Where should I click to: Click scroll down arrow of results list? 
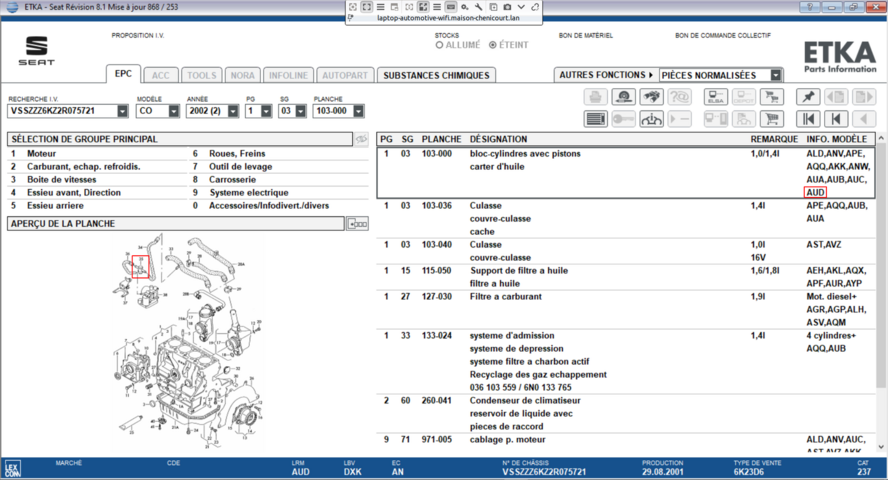pos(881,447)
